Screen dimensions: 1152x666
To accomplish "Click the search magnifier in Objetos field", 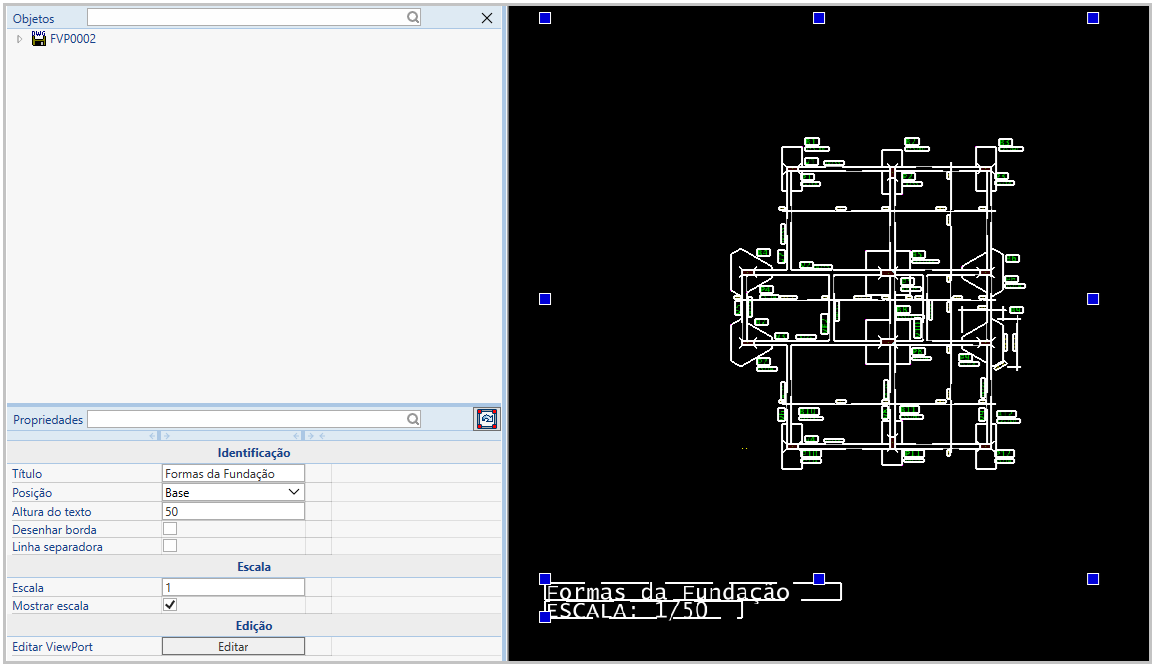I will pos(412,18).
